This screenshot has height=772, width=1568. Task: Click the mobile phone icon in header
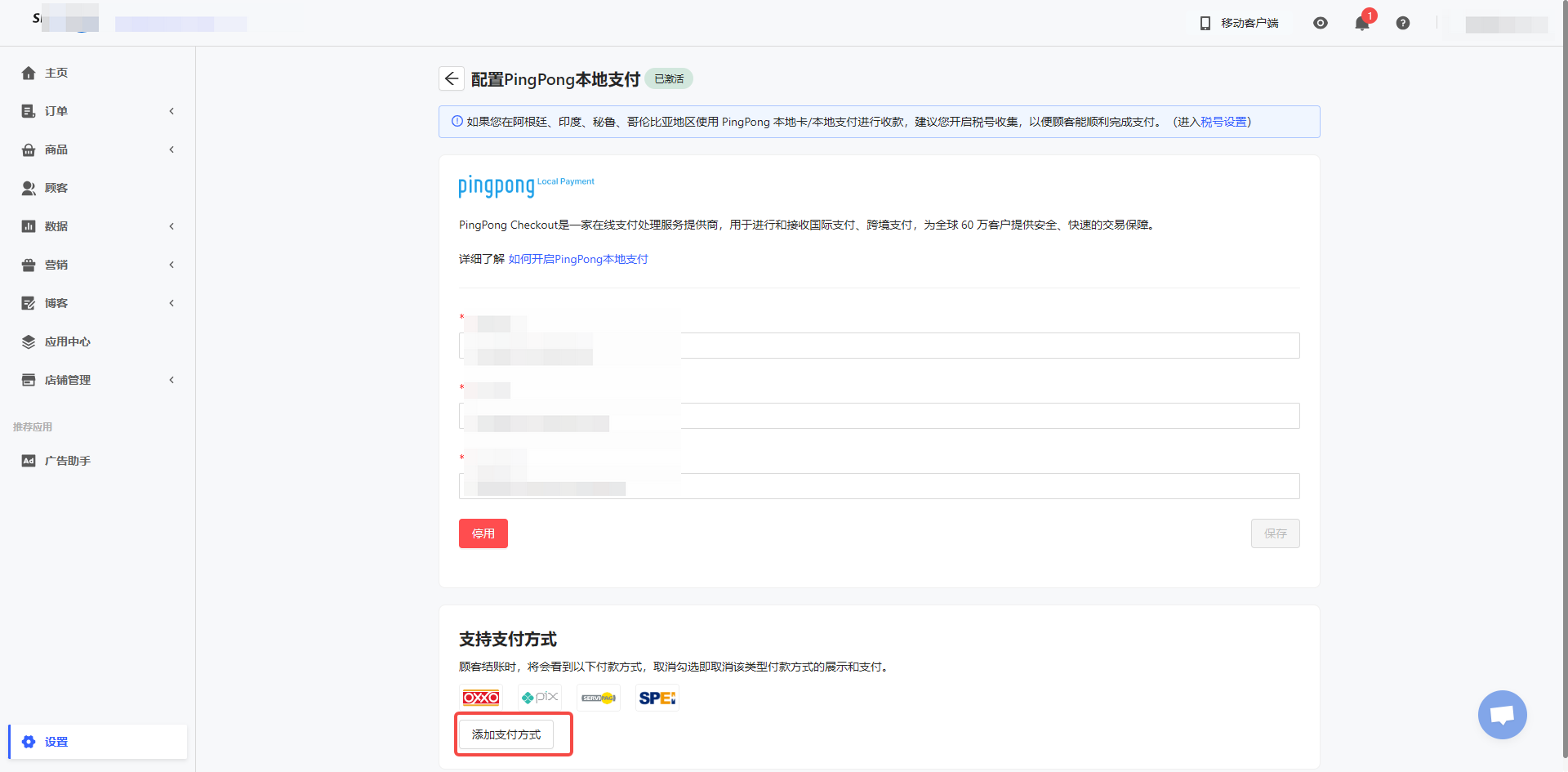pos(1205,23)
